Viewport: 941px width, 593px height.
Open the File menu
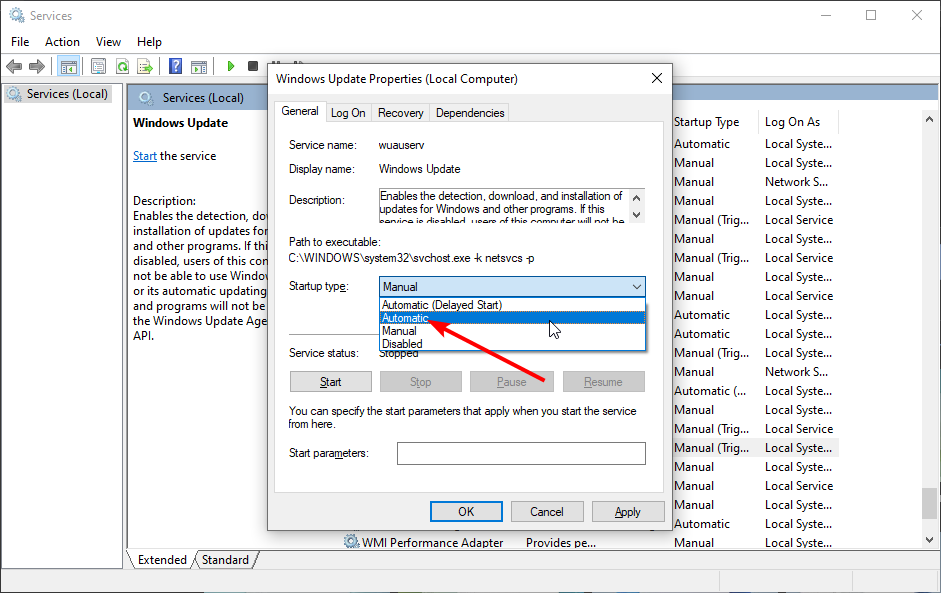20,41
